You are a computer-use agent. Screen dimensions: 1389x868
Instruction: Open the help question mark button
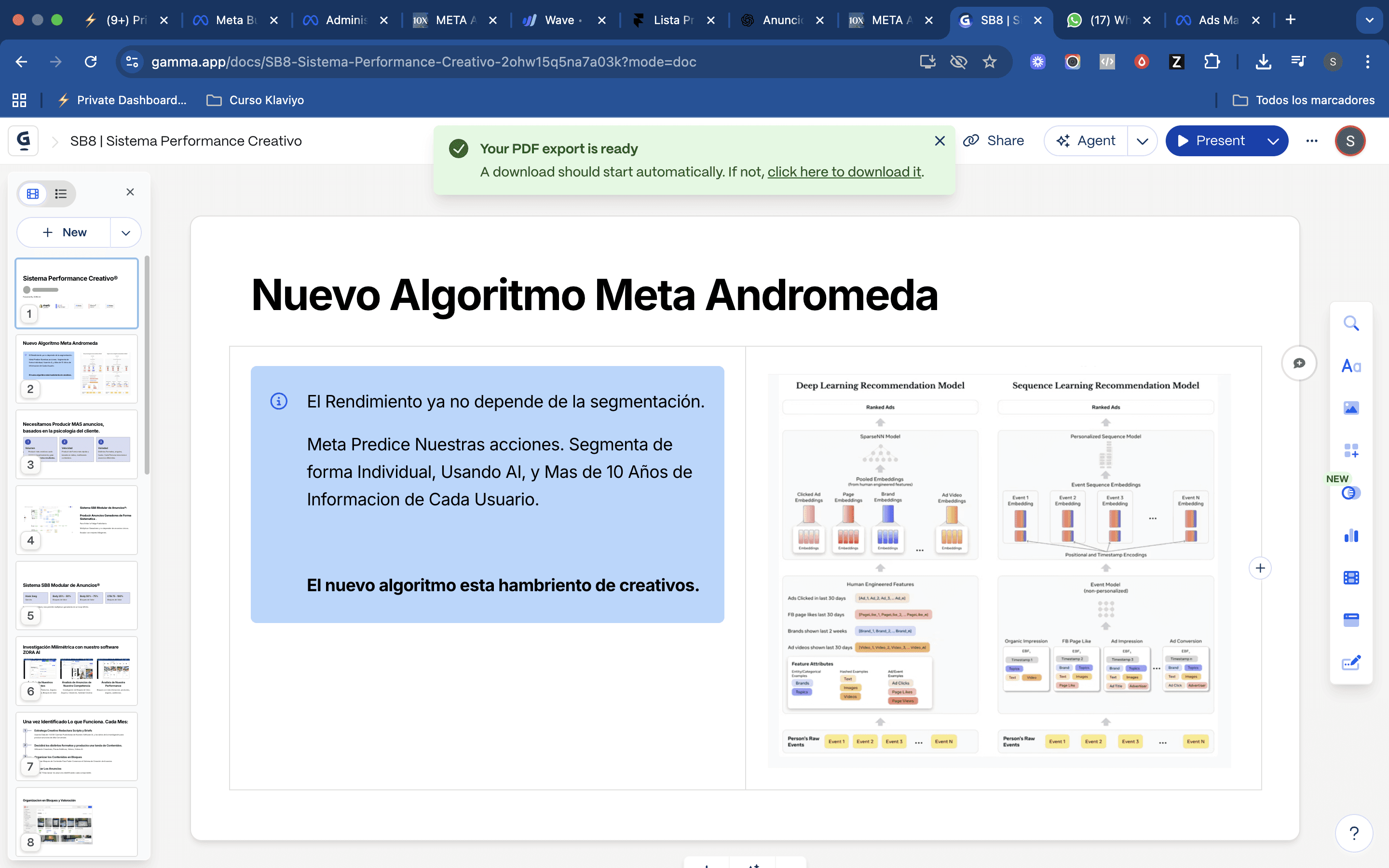click(x=1353, y=832)
